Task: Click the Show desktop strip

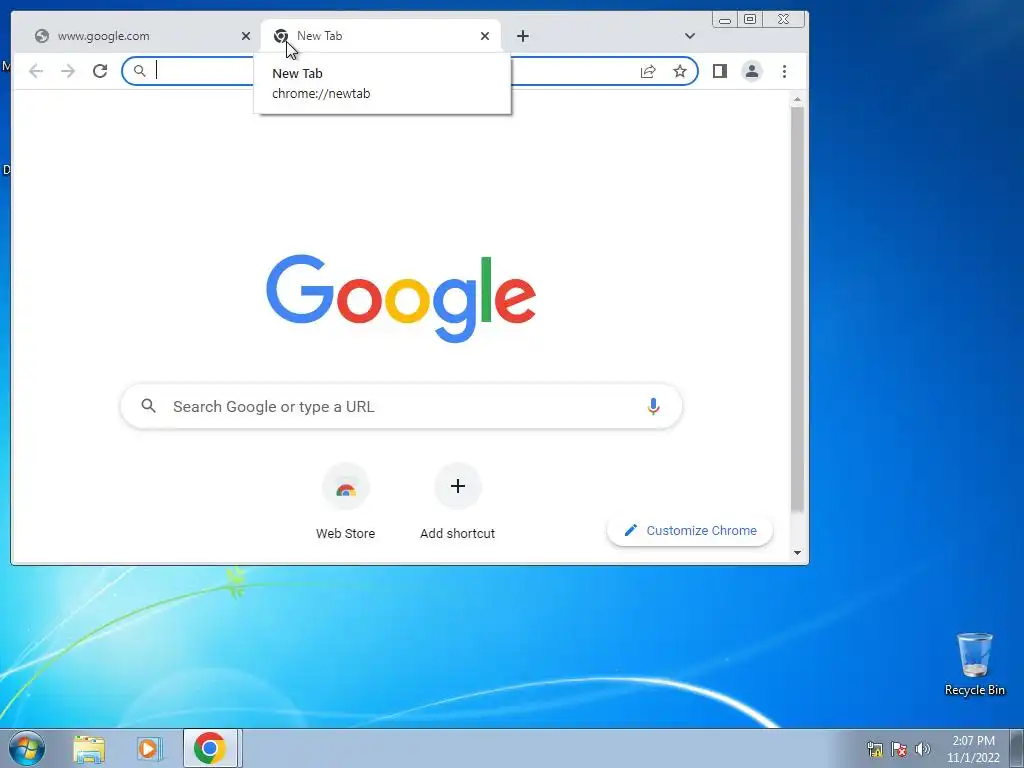Action: point(1017,748)
